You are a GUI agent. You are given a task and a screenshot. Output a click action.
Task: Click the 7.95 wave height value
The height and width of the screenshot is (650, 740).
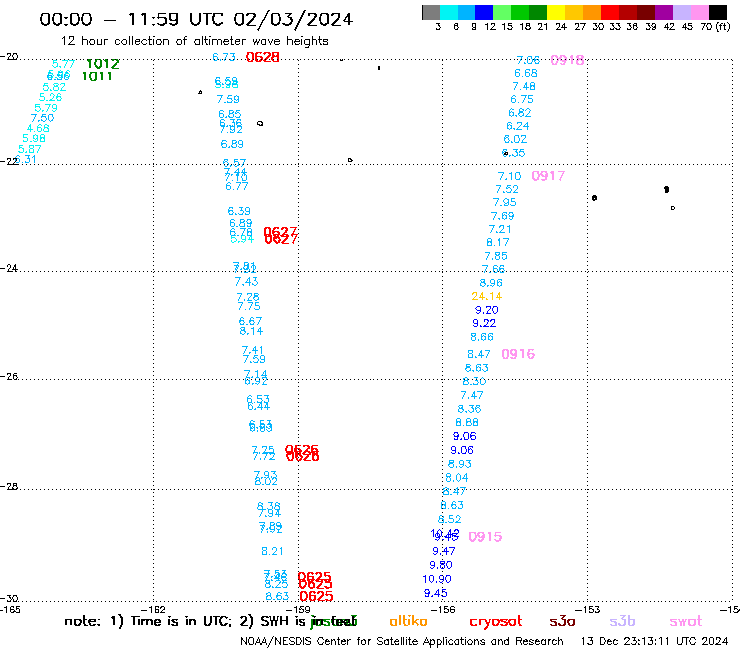point(505,203)
